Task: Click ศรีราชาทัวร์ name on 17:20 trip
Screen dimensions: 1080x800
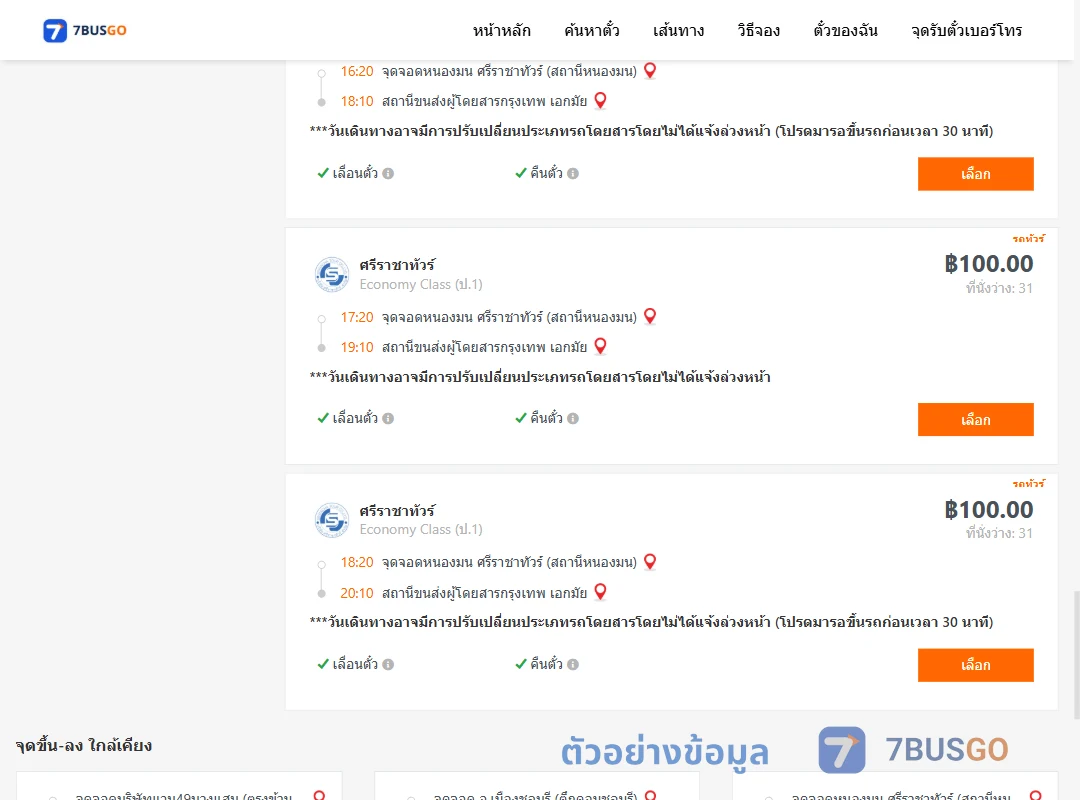Action: 397,265
